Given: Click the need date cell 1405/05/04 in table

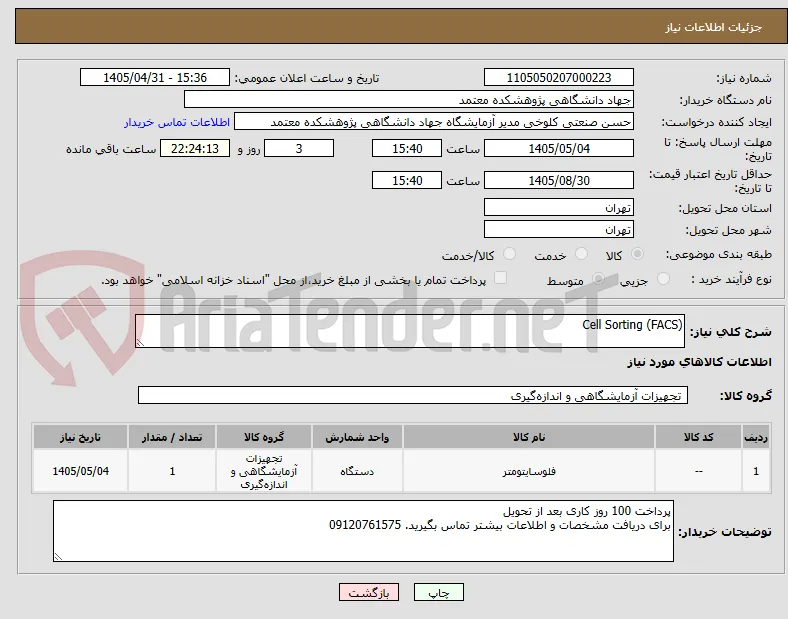Looking at the screenshot, I should tap(80, 471).
